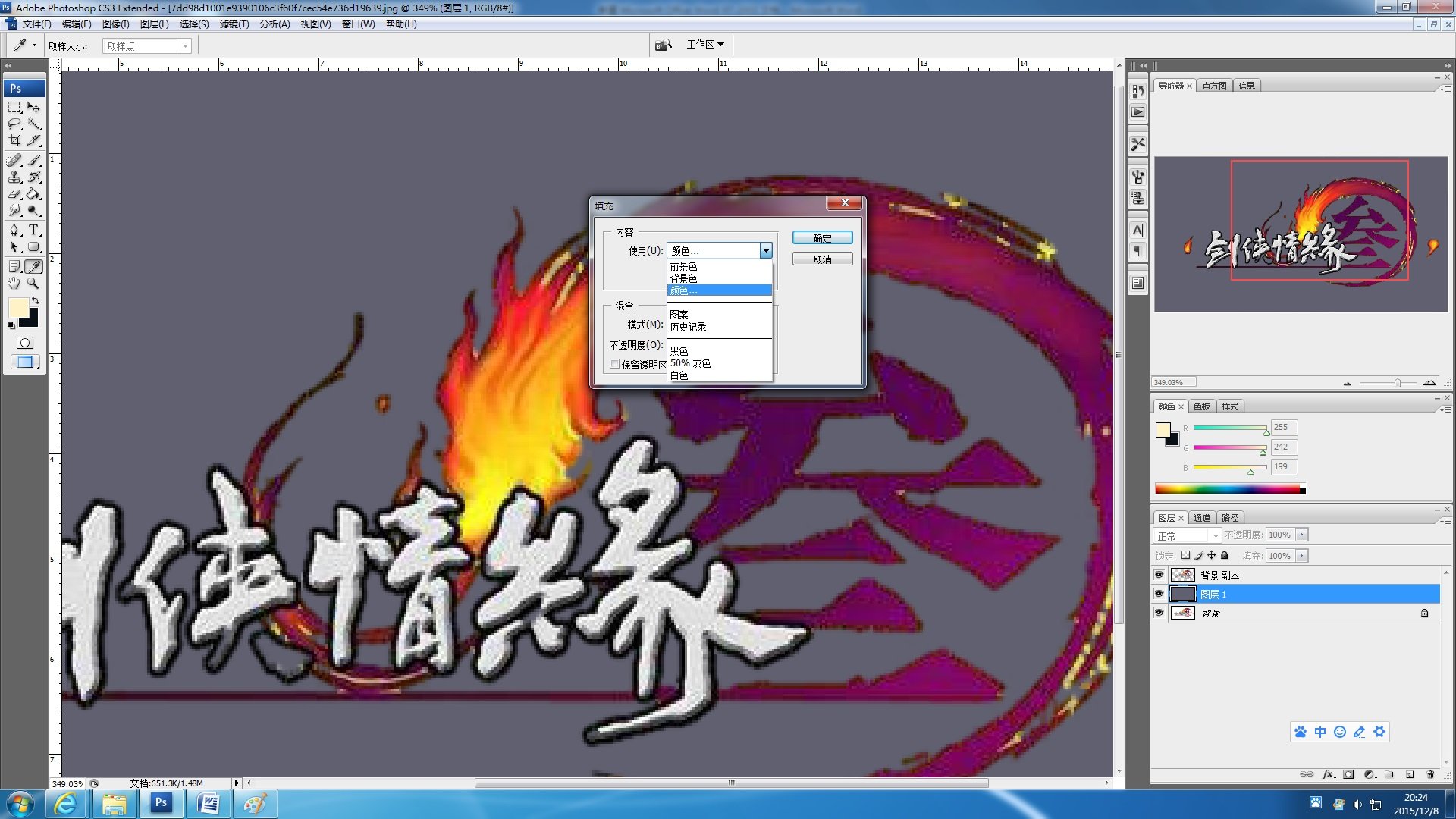Select the Crop tool
Image resolution: width=1456 pixels, height=819 pixels.
pos(14,141)
